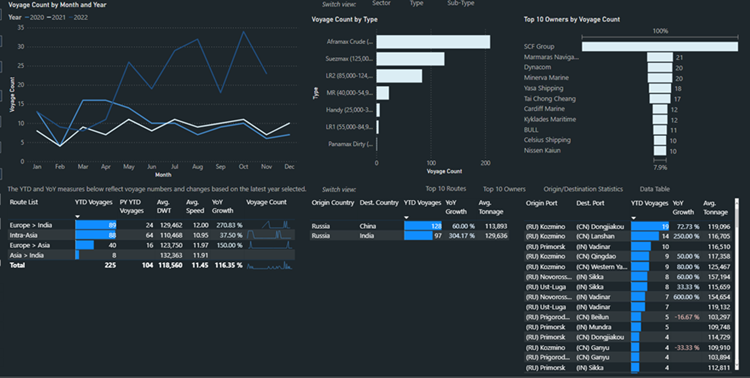Open the Top 10 Owners view
Screen dimensions: 750x378
point(504,189)
